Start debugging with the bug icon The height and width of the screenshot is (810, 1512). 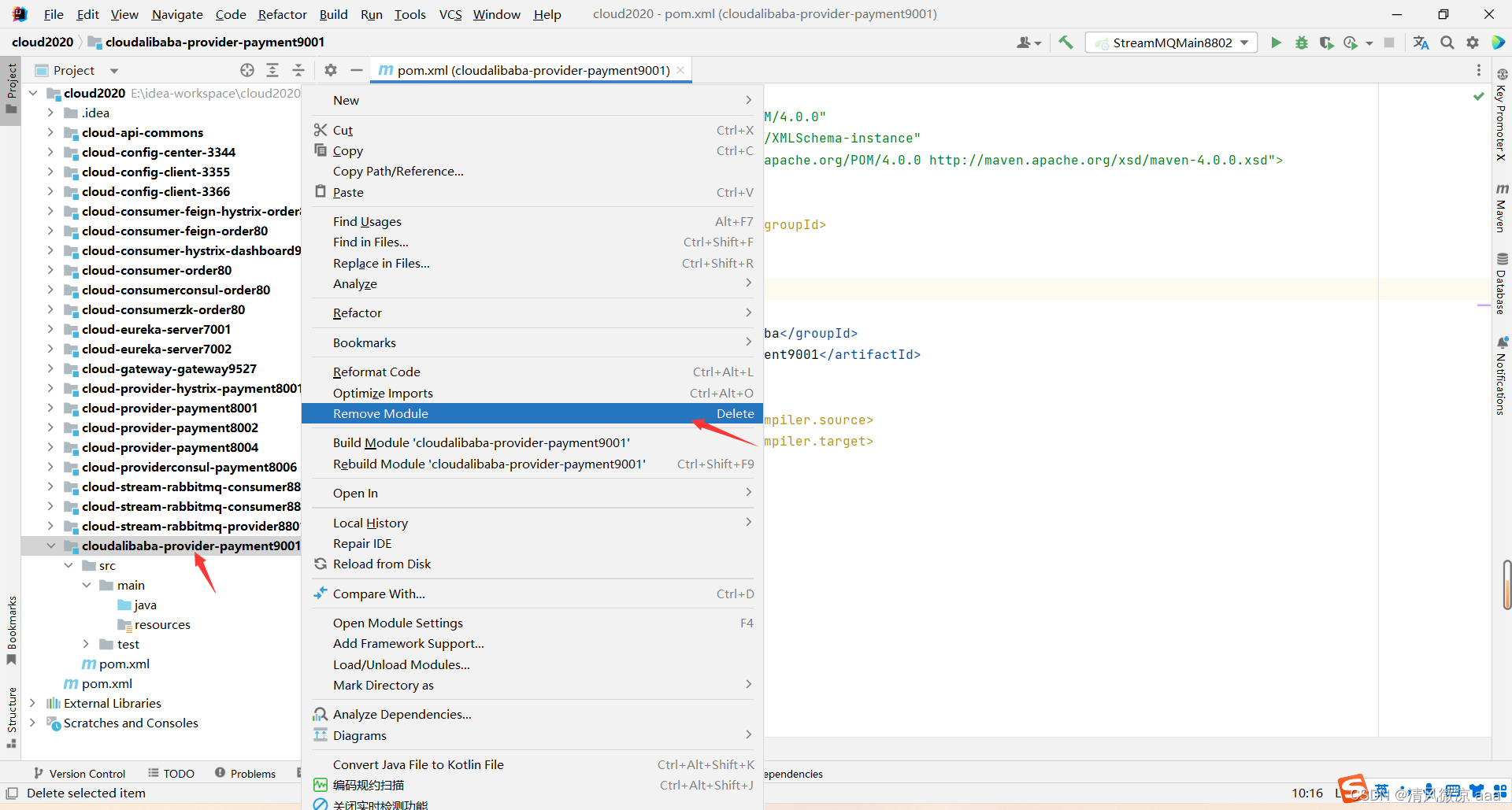pyautogui.click(x=1302, y=43)
